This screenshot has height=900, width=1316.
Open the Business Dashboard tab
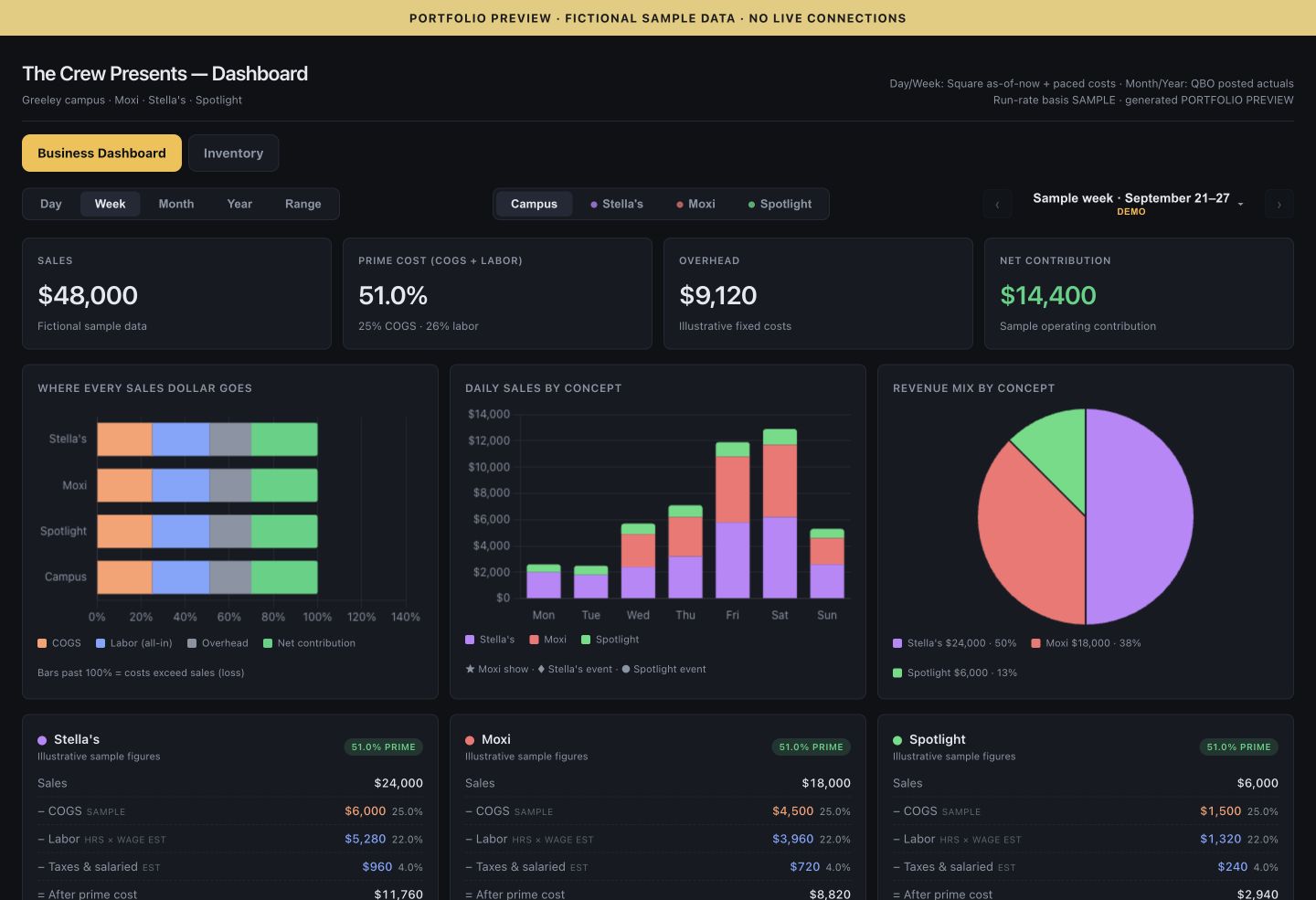coord(101,154)
